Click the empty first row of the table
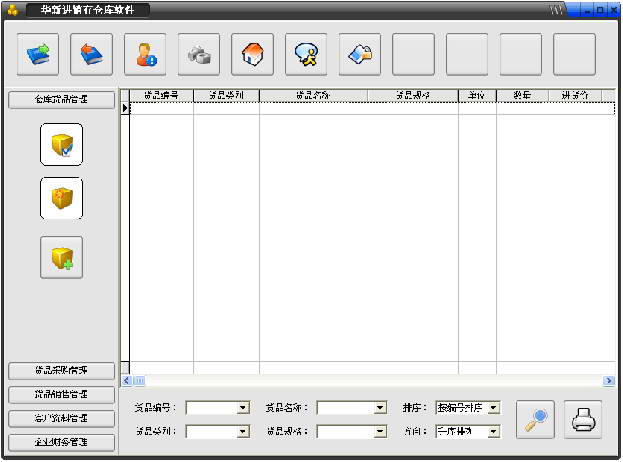The image size is (623, 462). tap(372, 108)
